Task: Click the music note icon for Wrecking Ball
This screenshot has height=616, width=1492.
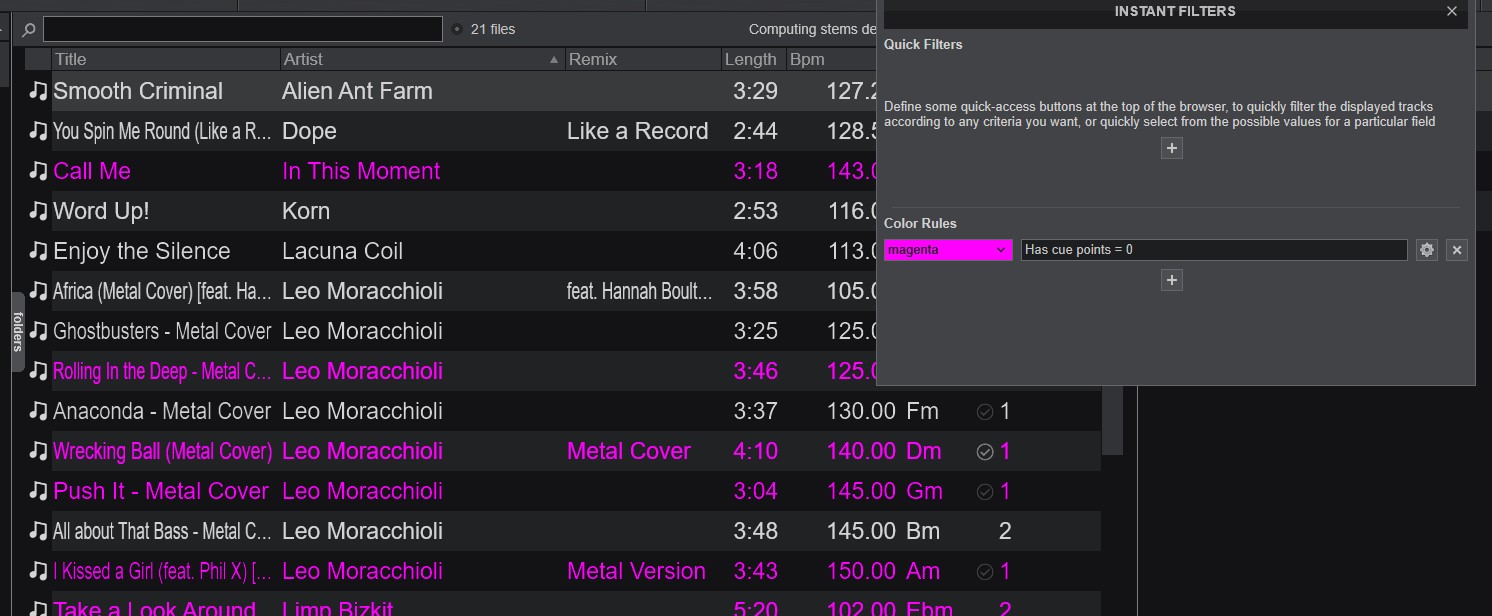Action: pyautogui.click(x=38, y=451)
